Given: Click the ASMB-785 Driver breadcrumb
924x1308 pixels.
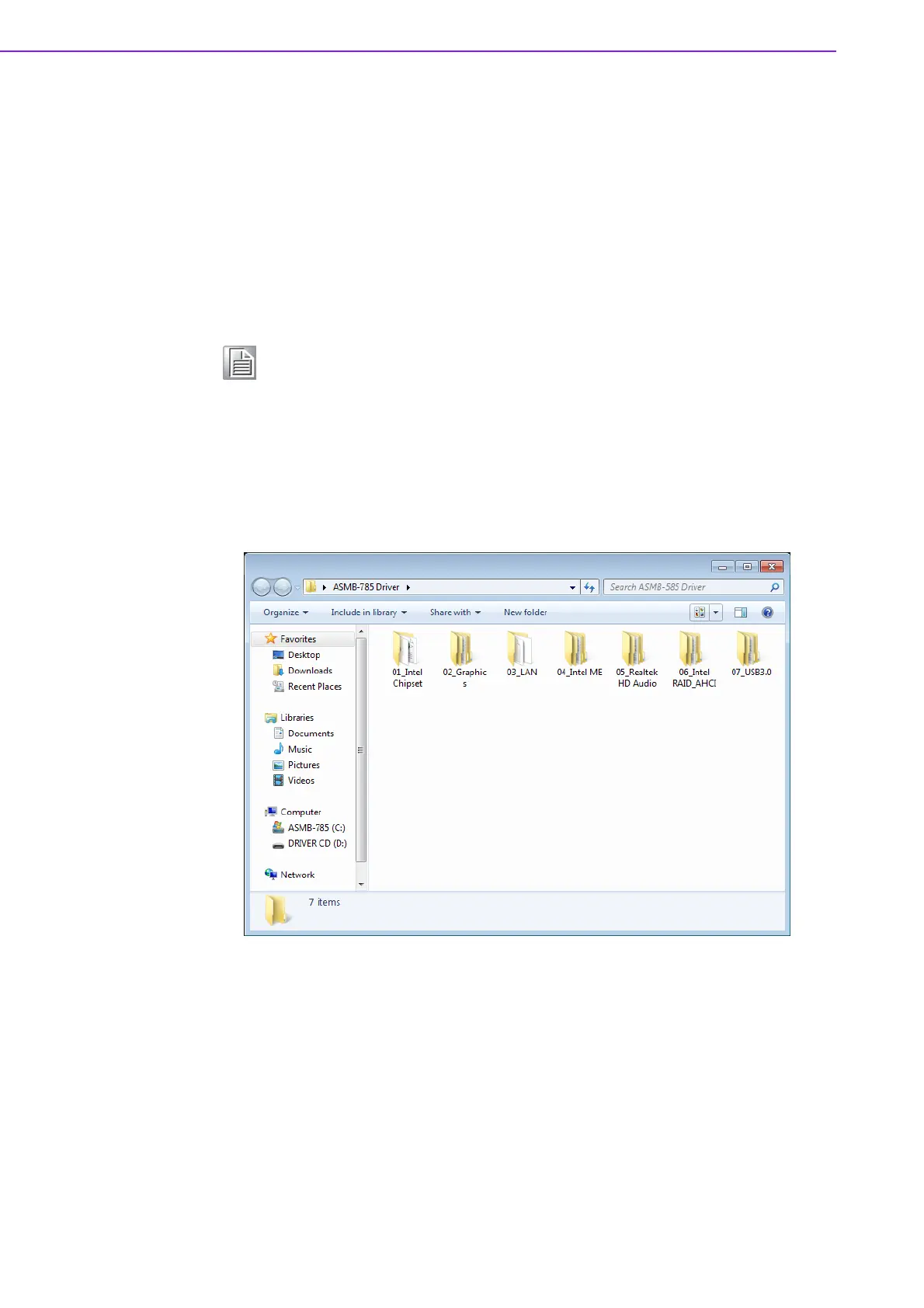Looking at the screenshot, I should [366, 587].
